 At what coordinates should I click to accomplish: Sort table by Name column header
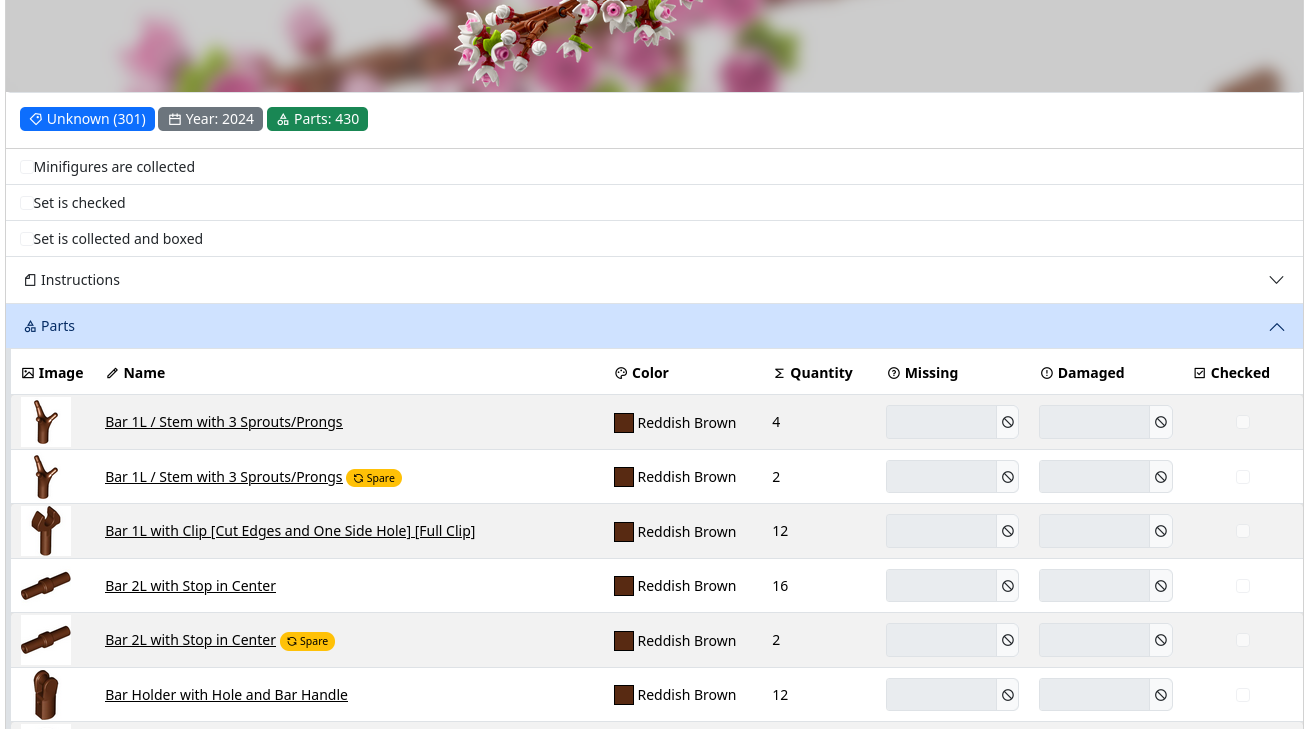tap(144, 373)
